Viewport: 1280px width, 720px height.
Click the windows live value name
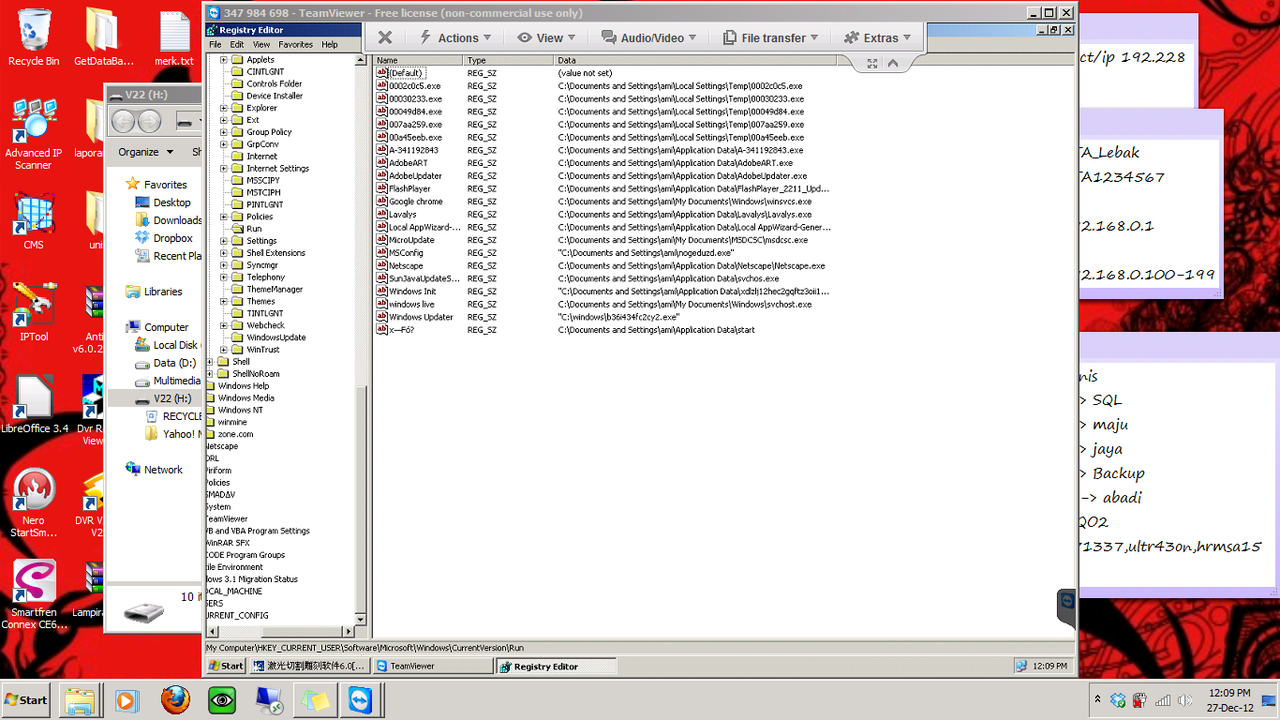(412, 304)
